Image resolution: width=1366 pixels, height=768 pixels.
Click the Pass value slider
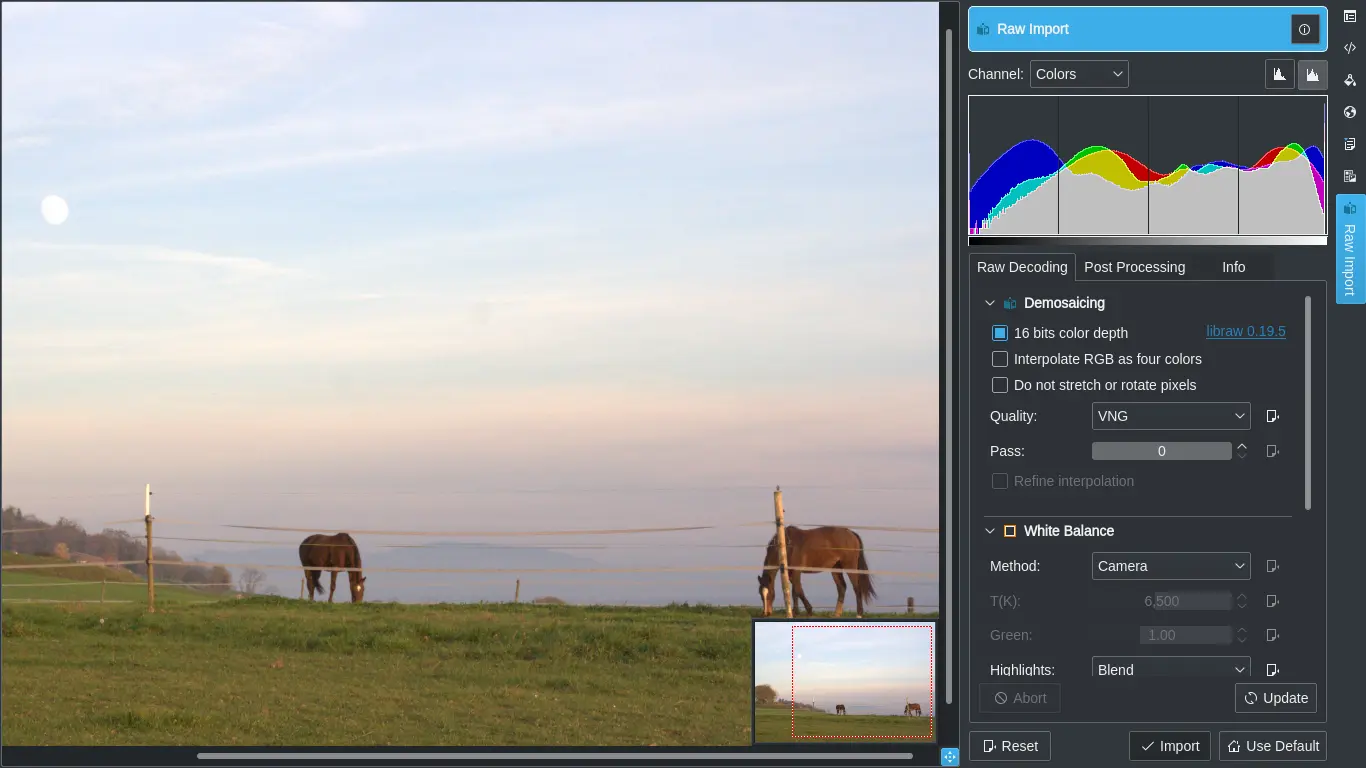coord(1161,450)
